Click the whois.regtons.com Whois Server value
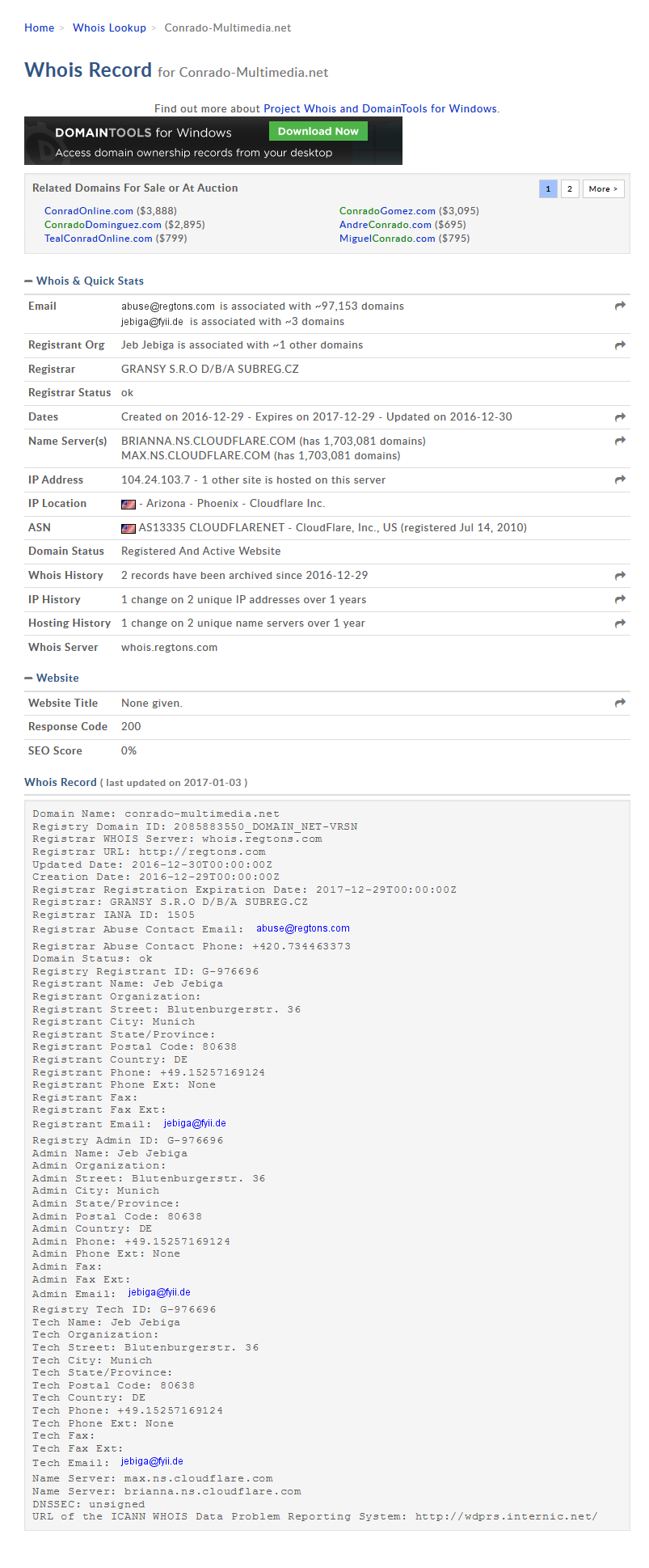 169,648
